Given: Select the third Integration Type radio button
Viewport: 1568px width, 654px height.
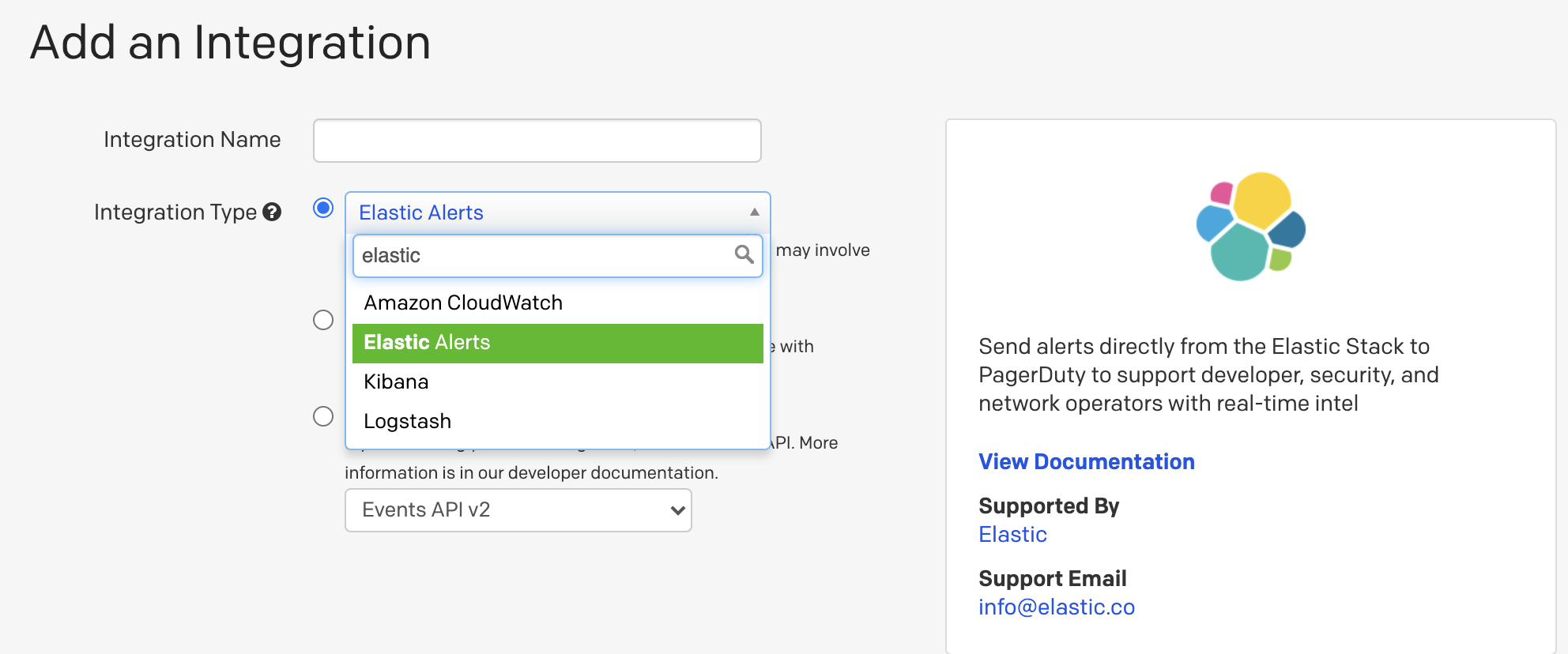Looking at the screenshot, I should pos(323,416).
